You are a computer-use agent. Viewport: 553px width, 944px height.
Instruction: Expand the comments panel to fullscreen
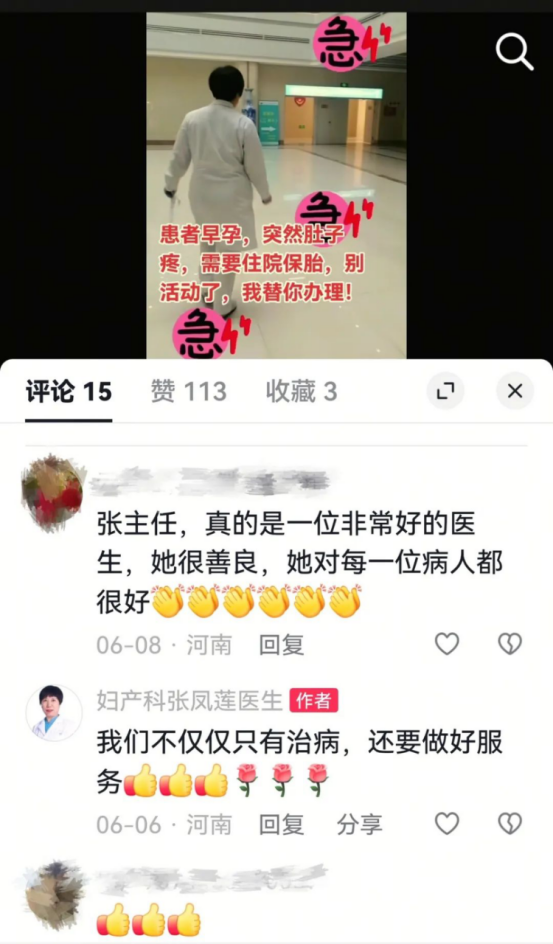[445, 391]
